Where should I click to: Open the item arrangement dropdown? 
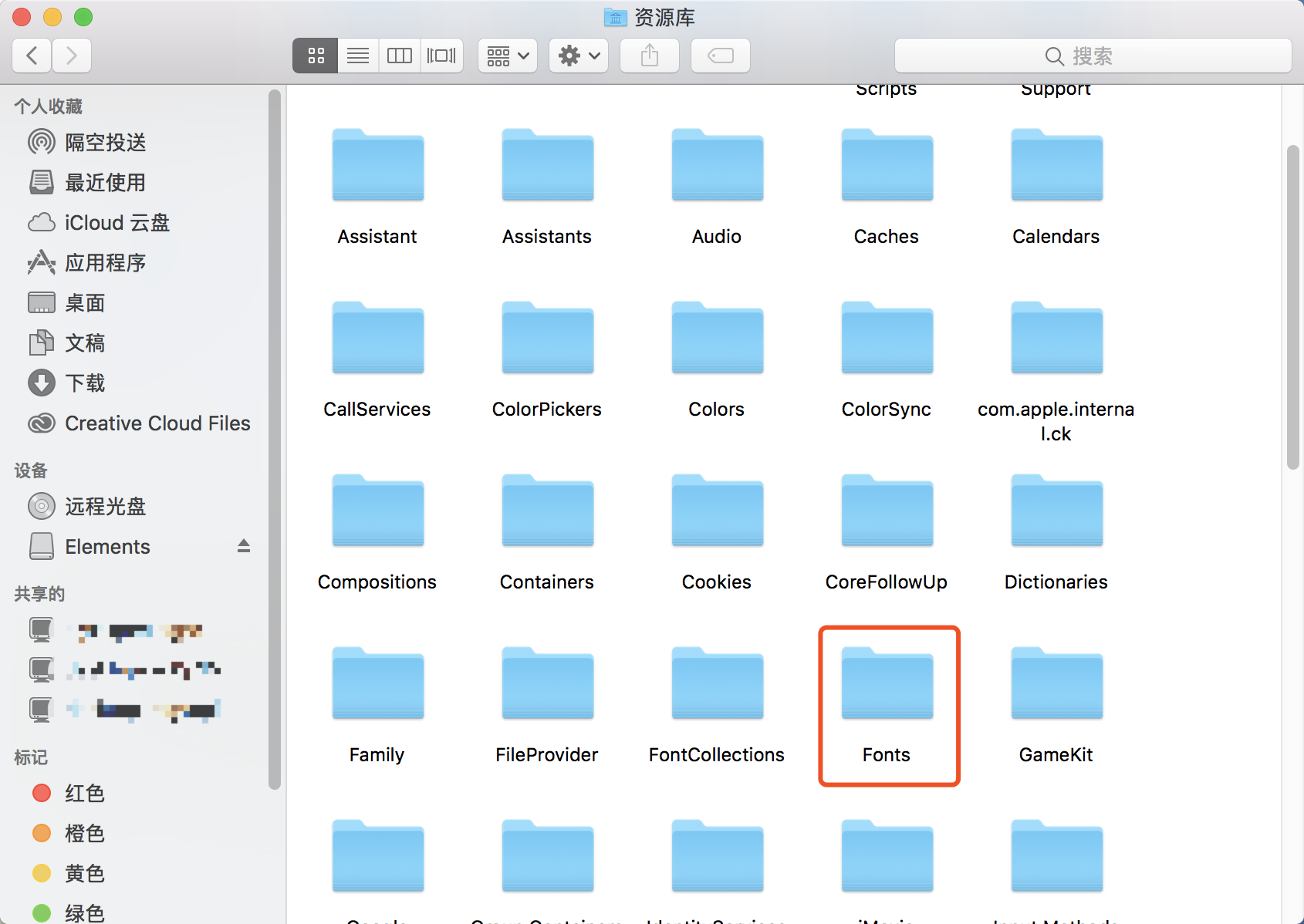(508, 56)
